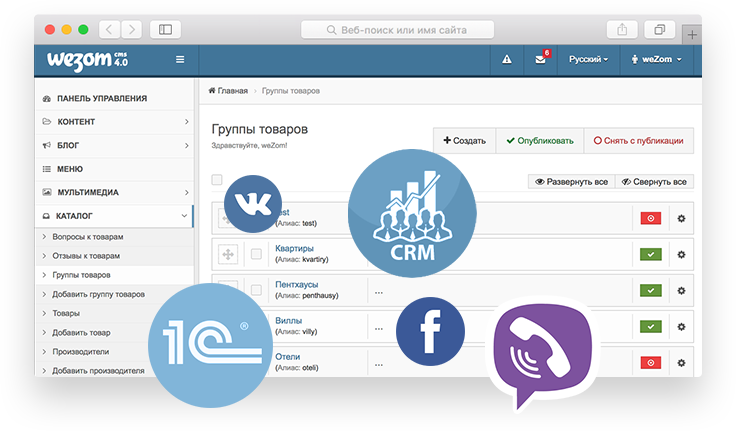
Task: Click the wezom cms 4.0 logo
Action: 87,61
